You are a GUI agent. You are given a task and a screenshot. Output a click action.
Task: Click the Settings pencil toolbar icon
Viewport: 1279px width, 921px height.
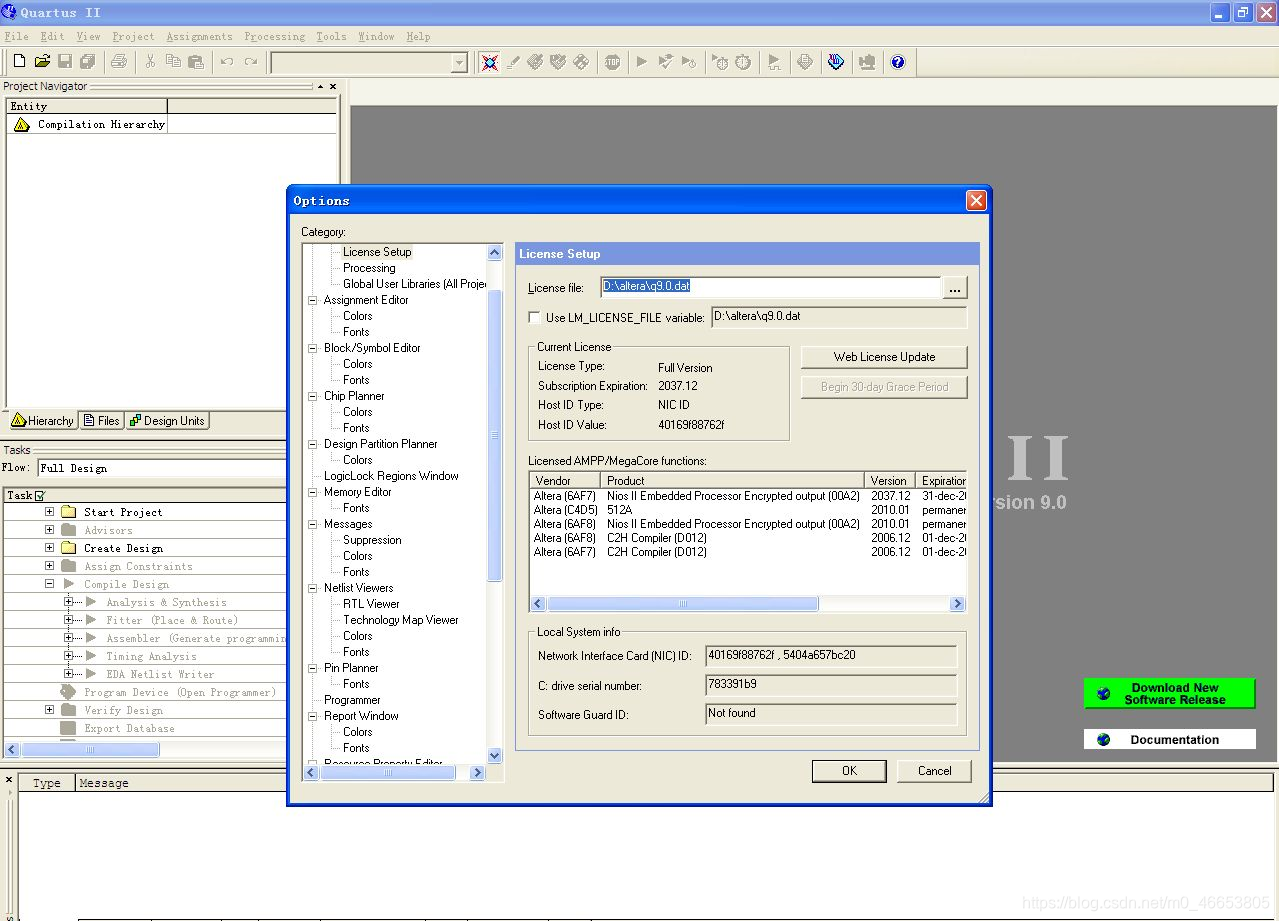tap(513, 62)
